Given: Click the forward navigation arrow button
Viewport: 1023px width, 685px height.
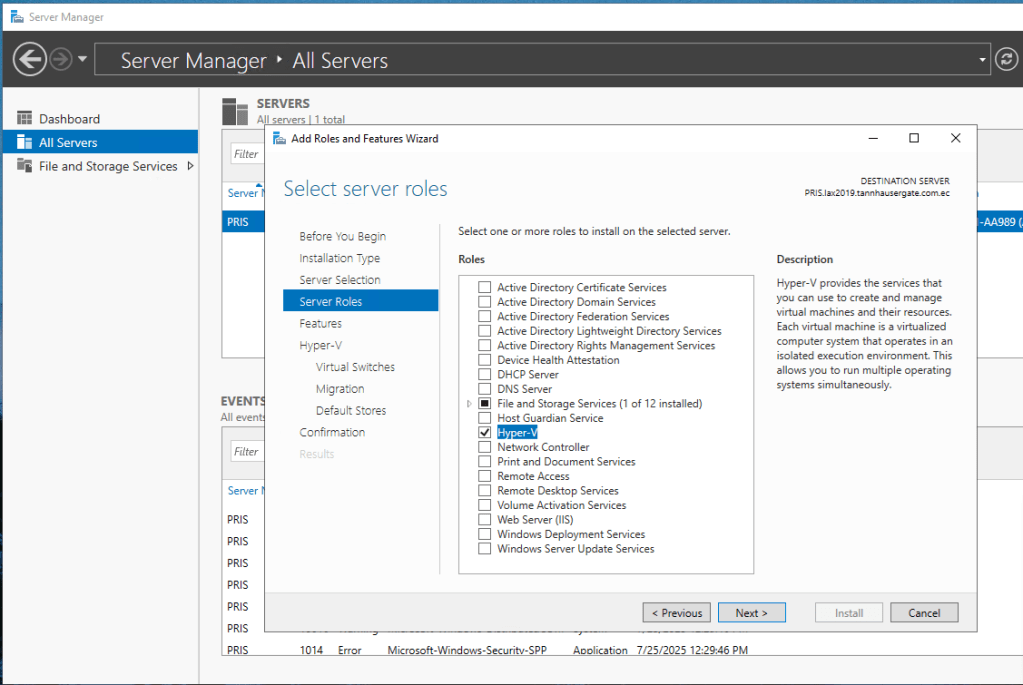Looking at the screenshot, I should pyautogui.click(x=61, y=60).
